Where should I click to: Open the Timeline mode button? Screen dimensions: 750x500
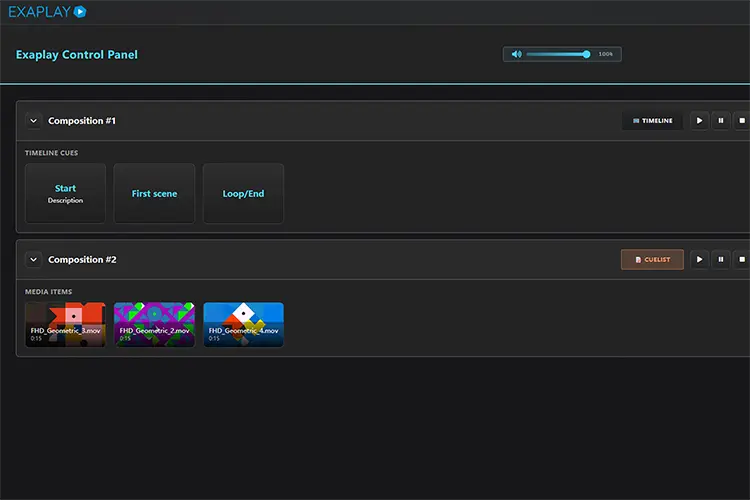pos(652,121)
